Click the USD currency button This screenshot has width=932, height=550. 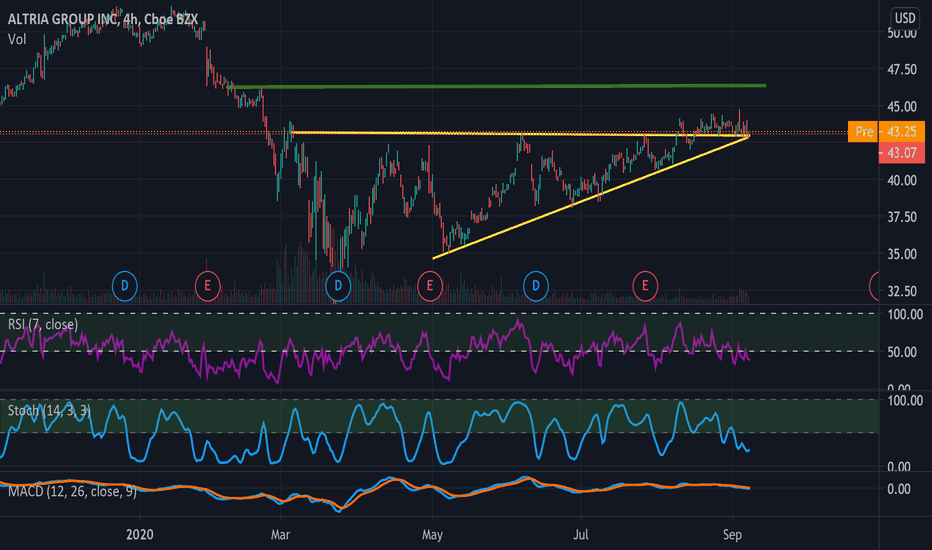(905, 18)
